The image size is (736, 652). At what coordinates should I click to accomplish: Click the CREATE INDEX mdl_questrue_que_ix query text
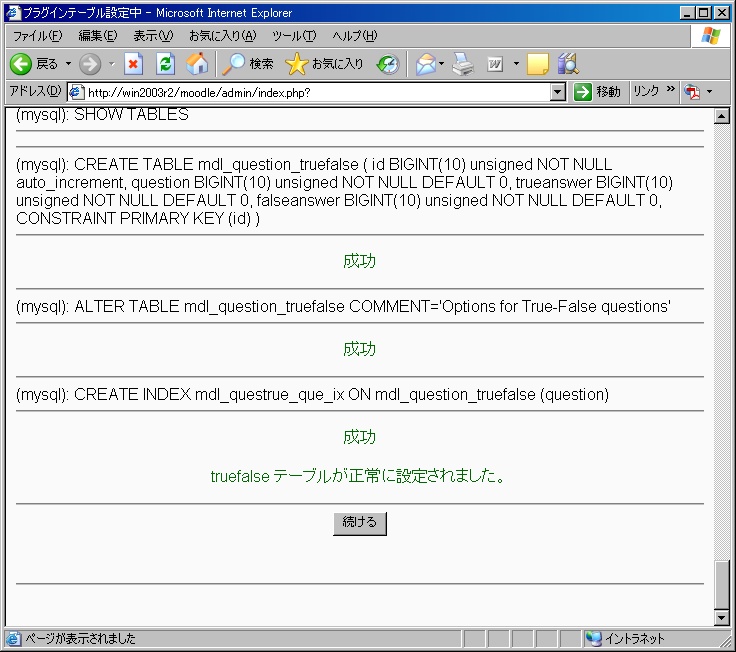pyautogui.click(x=312, y=394)
